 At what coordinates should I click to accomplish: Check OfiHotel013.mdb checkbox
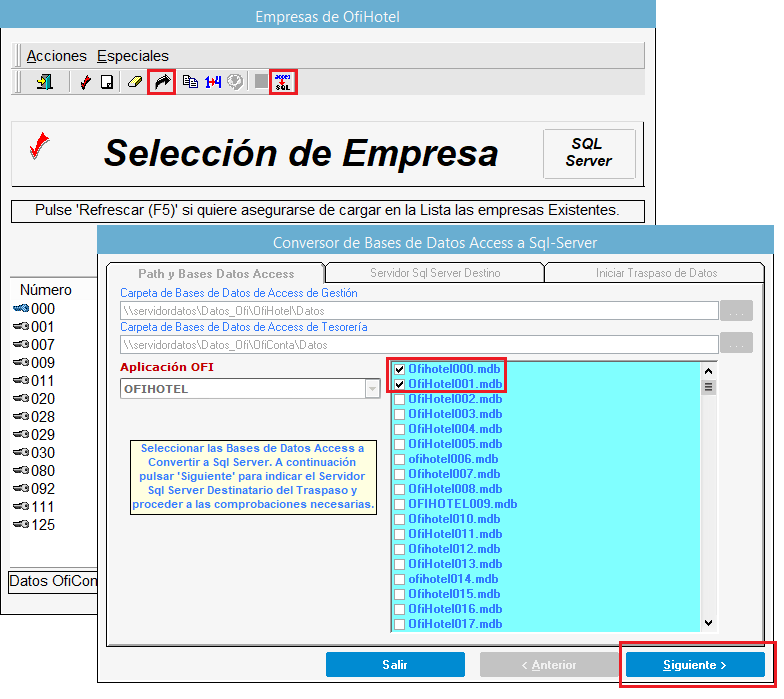[x=400, y=564]
